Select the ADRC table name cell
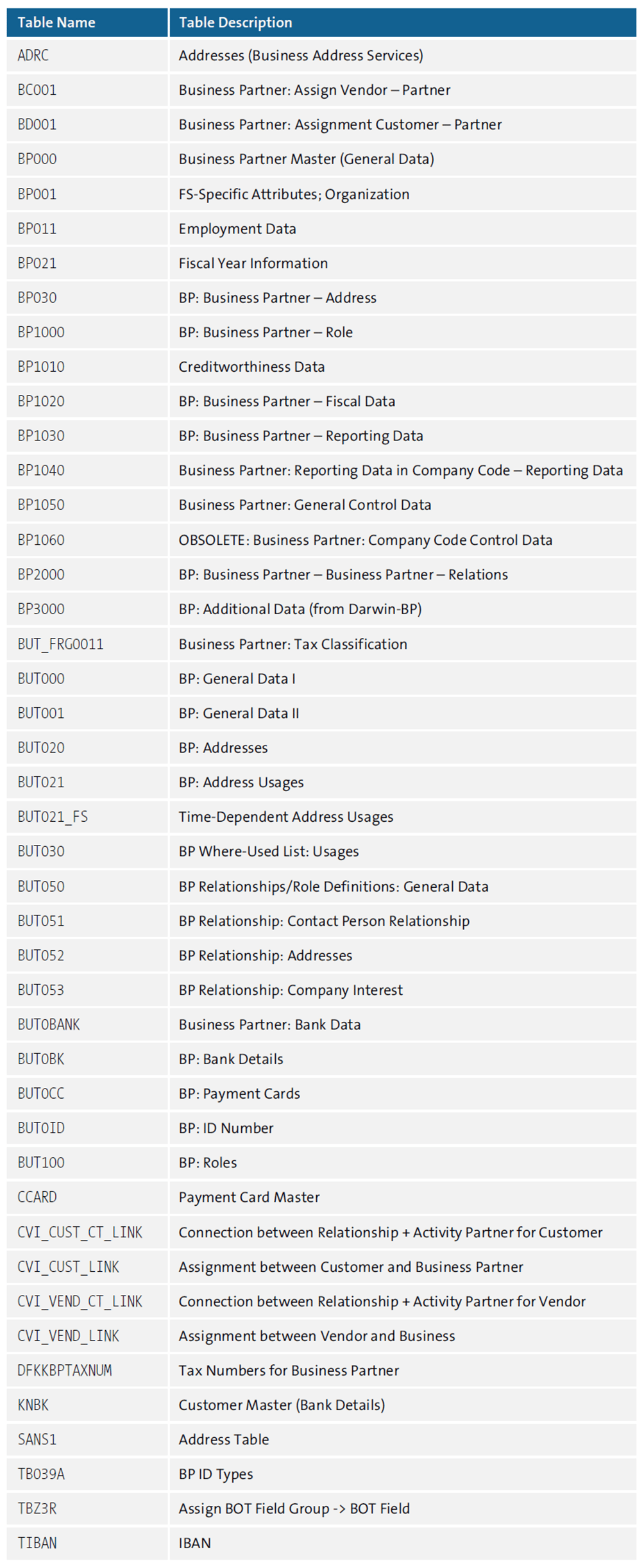 pos(33,56)
